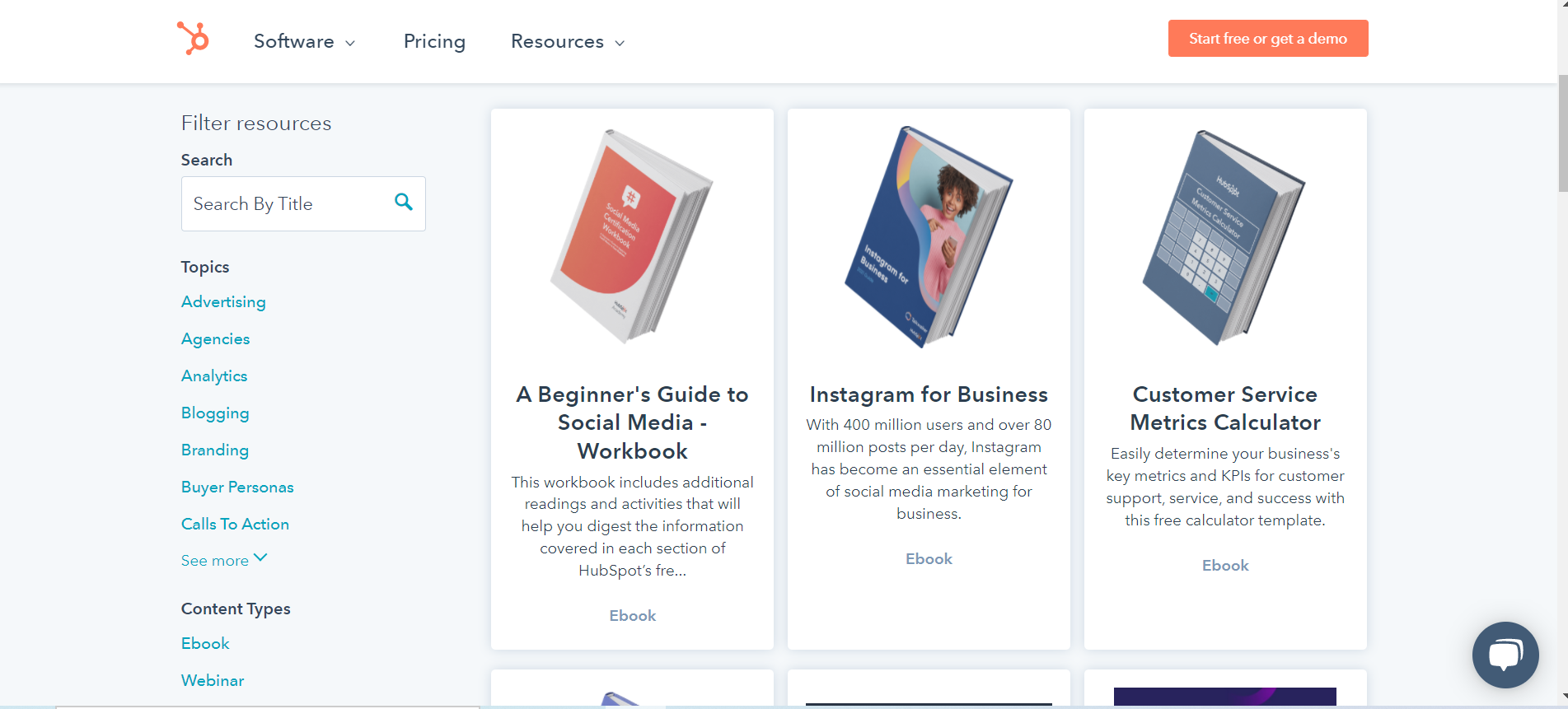Filter content type by Ebook
The width and height of the screenshot is (1568, 709).
(205, 643)
